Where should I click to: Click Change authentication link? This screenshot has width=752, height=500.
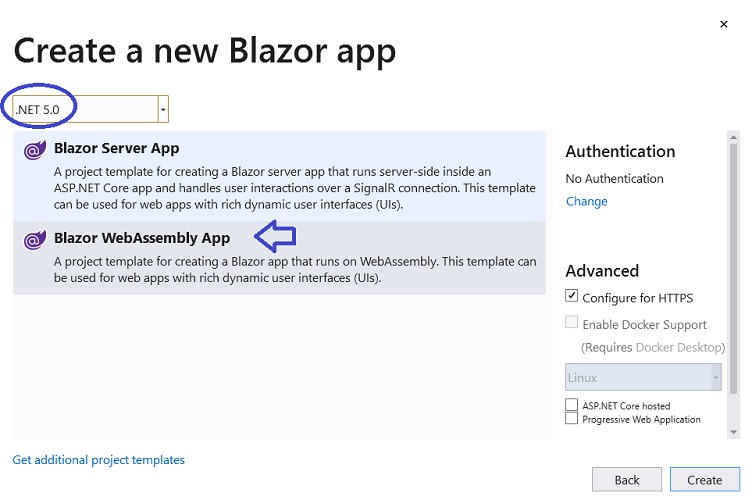click(x=587, y=201)
